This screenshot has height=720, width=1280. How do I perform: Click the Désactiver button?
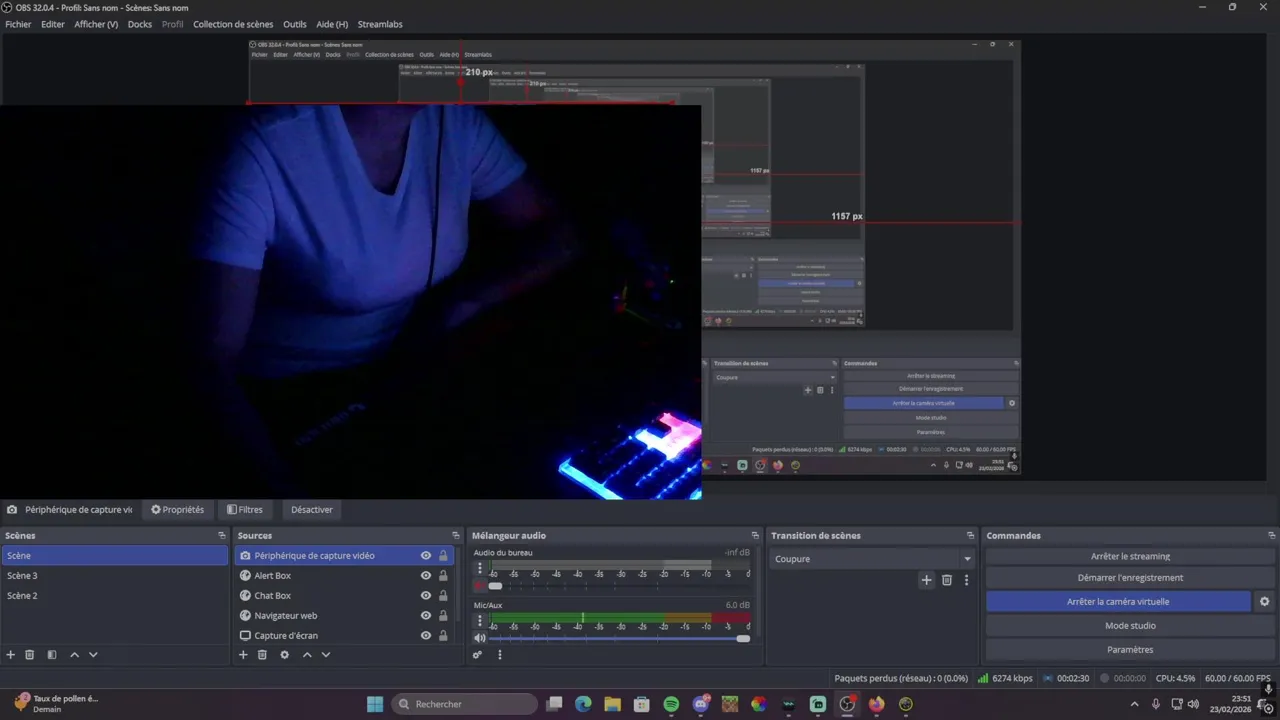312,510
